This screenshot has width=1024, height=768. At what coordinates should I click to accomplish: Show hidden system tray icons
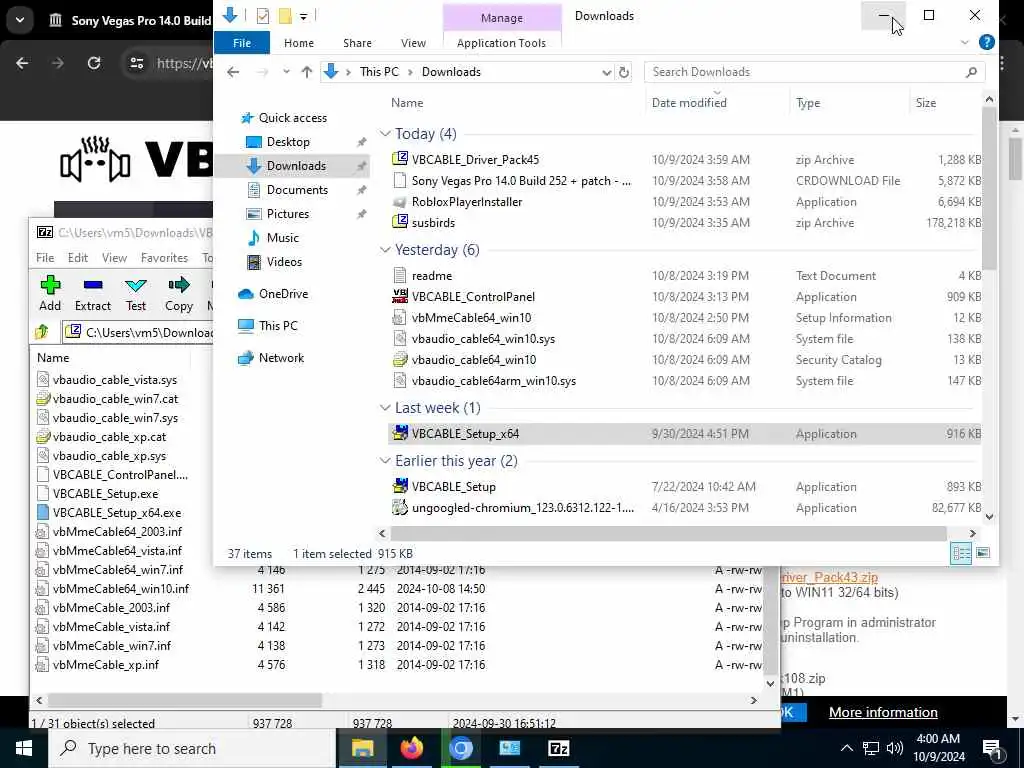tap(846, 748)
